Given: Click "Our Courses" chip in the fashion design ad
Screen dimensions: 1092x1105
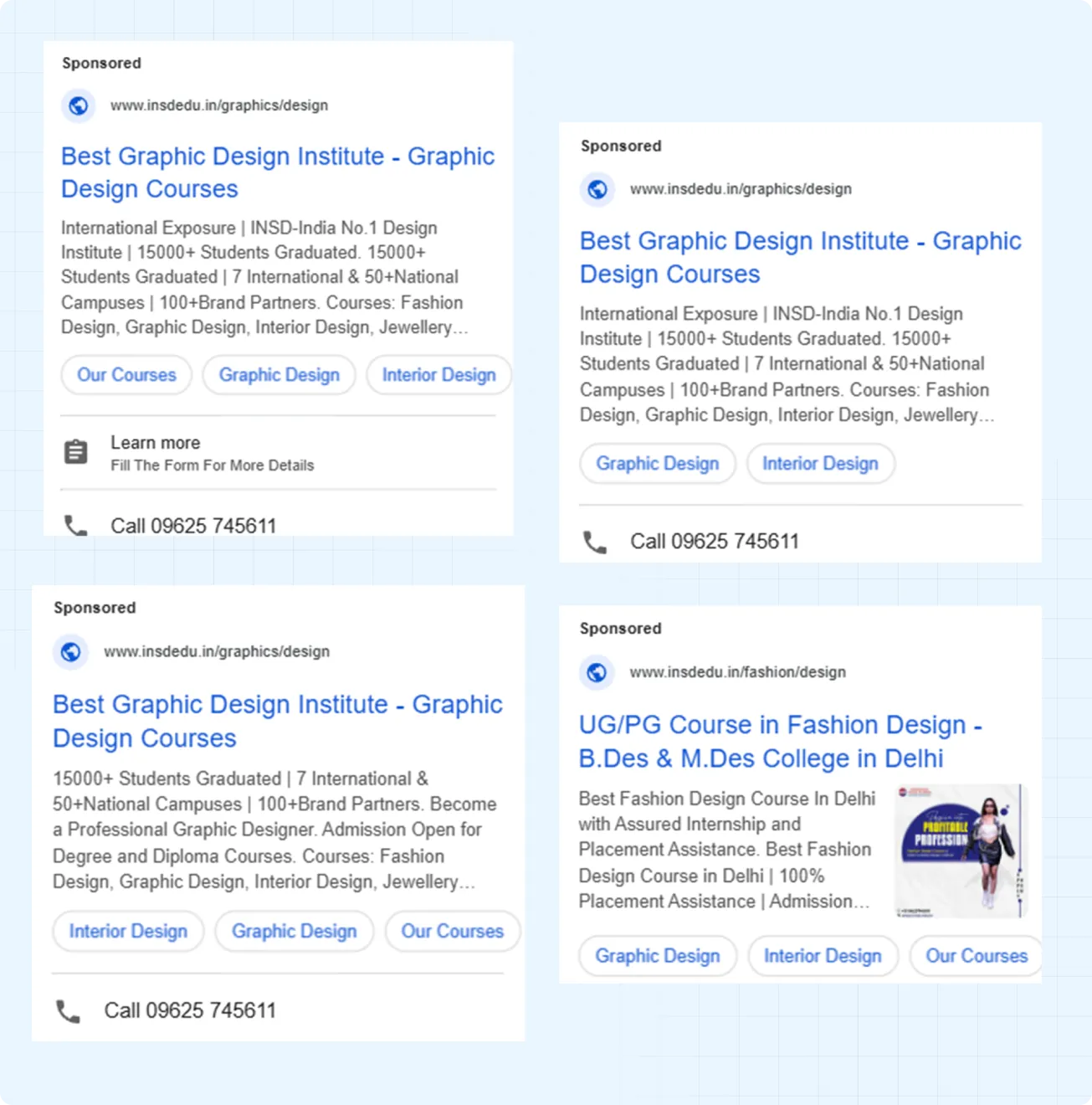Looking at the screenshot, I should 976,956.
